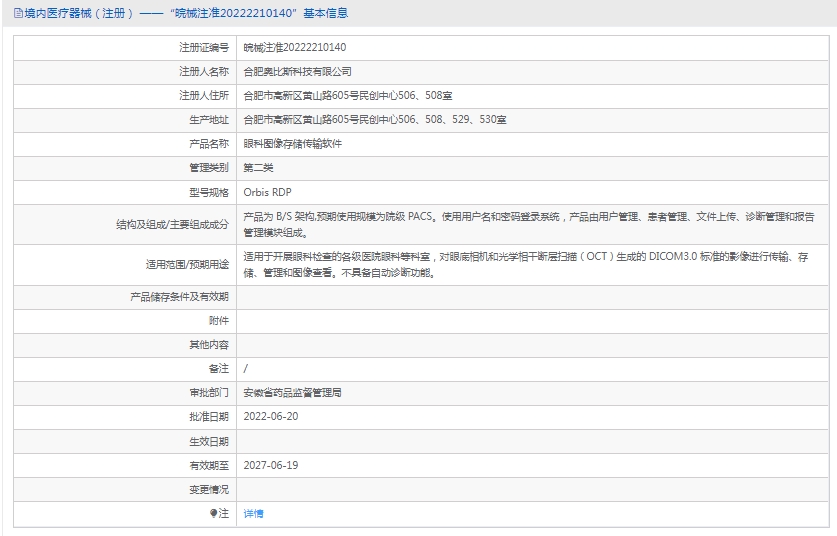Select the model specification Orbis RDP
The height and width of the screenshot is (536, 837).
tap(267, 192)
